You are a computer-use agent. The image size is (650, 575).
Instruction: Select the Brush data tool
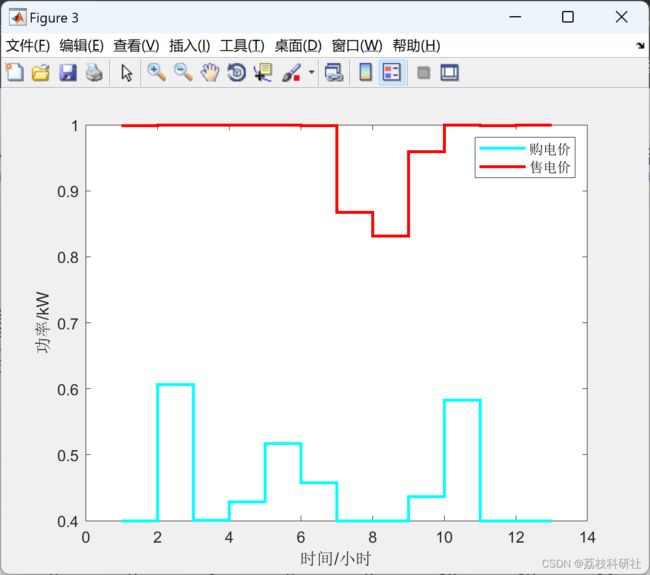point(291,73)
